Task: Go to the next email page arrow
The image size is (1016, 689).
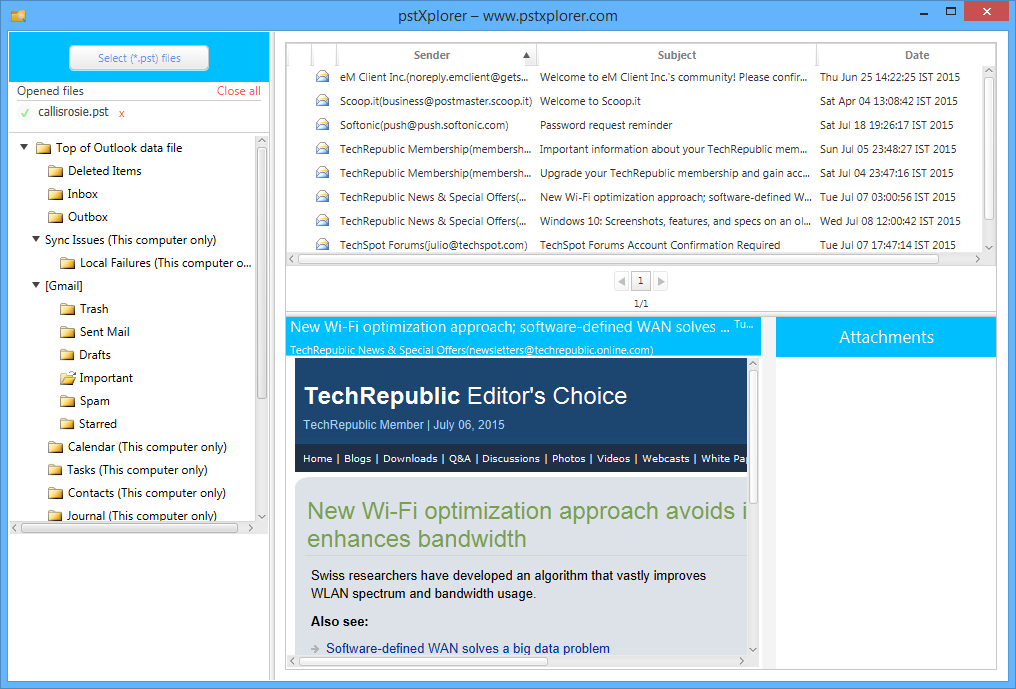Action: click(x=660, y=281)
